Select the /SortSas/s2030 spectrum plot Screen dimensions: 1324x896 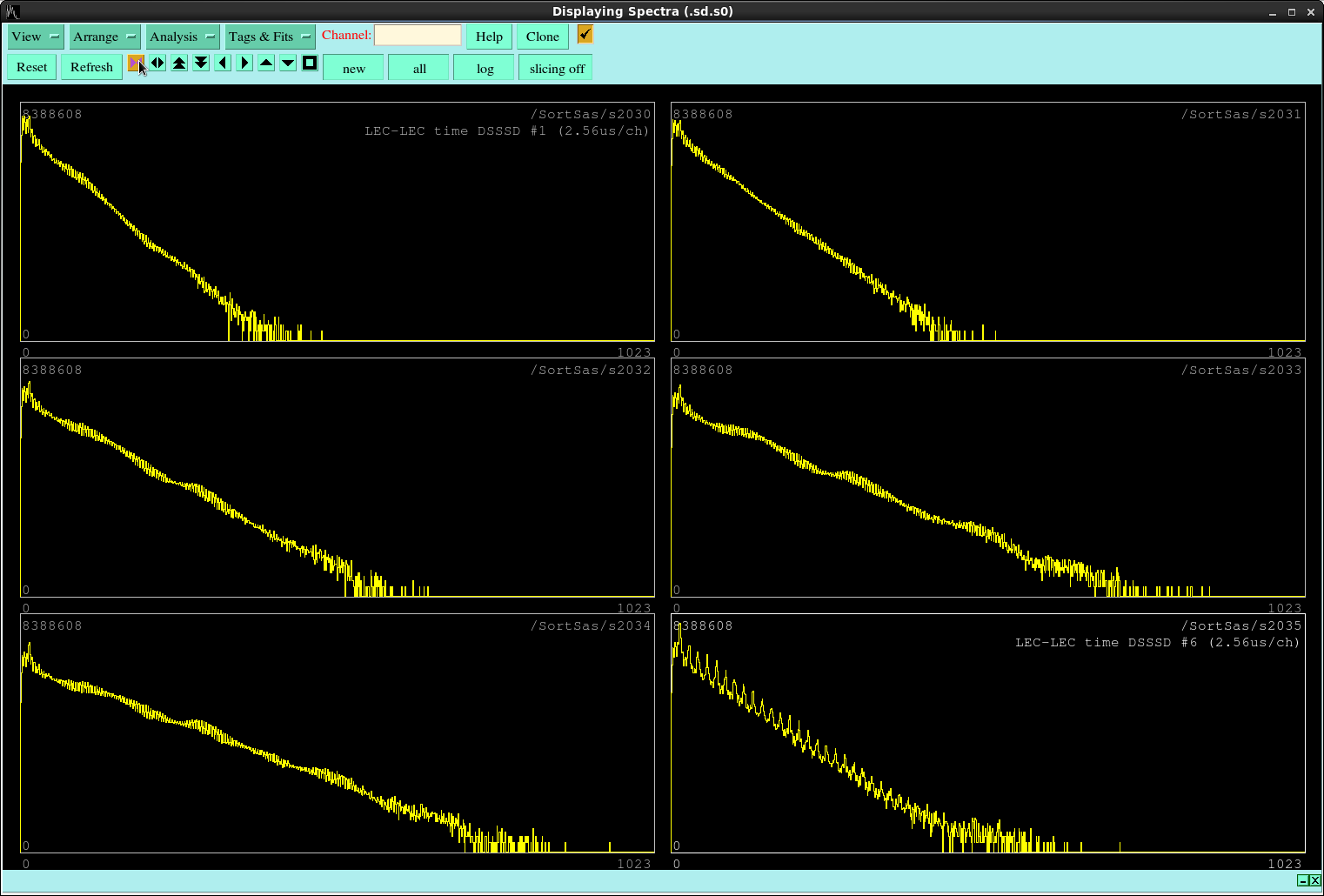[x=338, y=221]
